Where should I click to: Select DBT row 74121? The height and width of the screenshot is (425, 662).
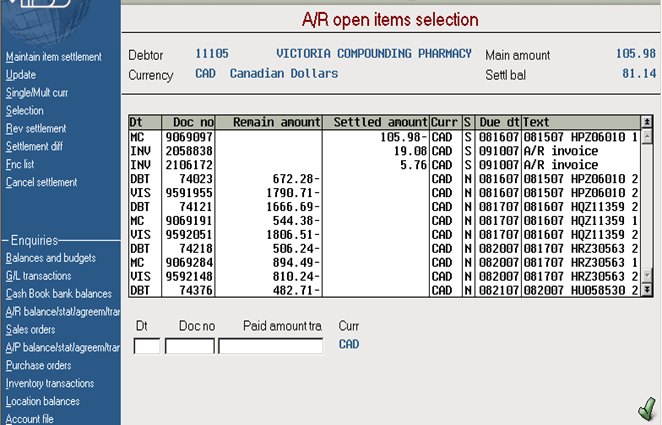point(385,207)
